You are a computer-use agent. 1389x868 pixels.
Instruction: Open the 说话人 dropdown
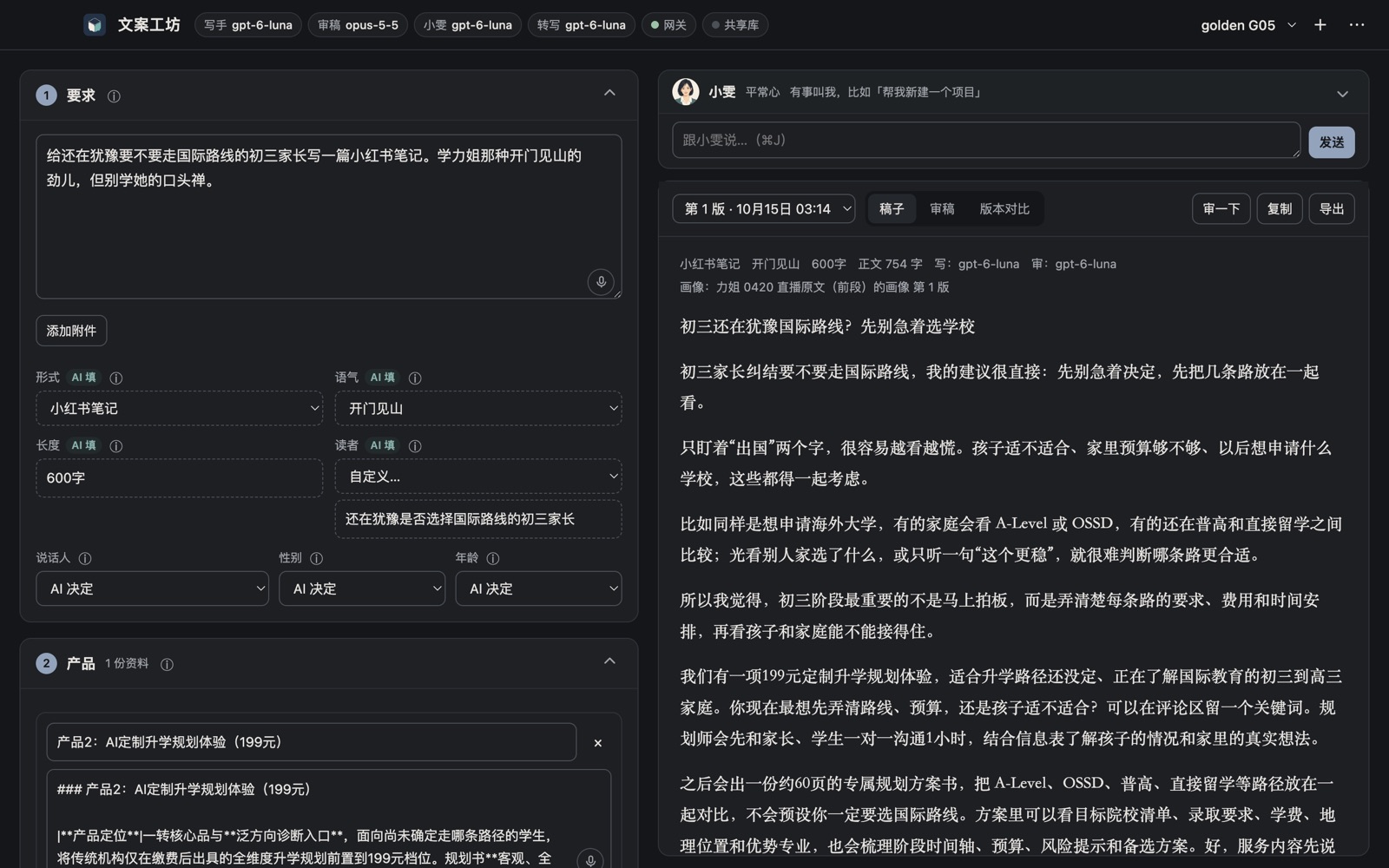pos(152,589)
